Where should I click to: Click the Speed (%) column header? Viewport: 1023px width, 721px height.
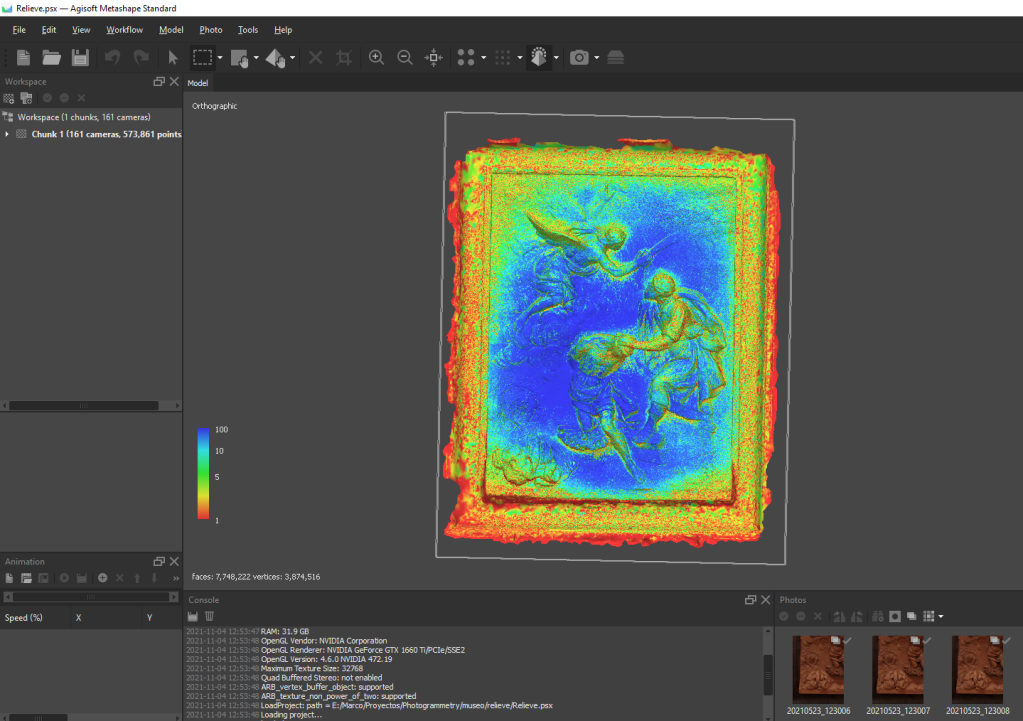click(24, 618)
